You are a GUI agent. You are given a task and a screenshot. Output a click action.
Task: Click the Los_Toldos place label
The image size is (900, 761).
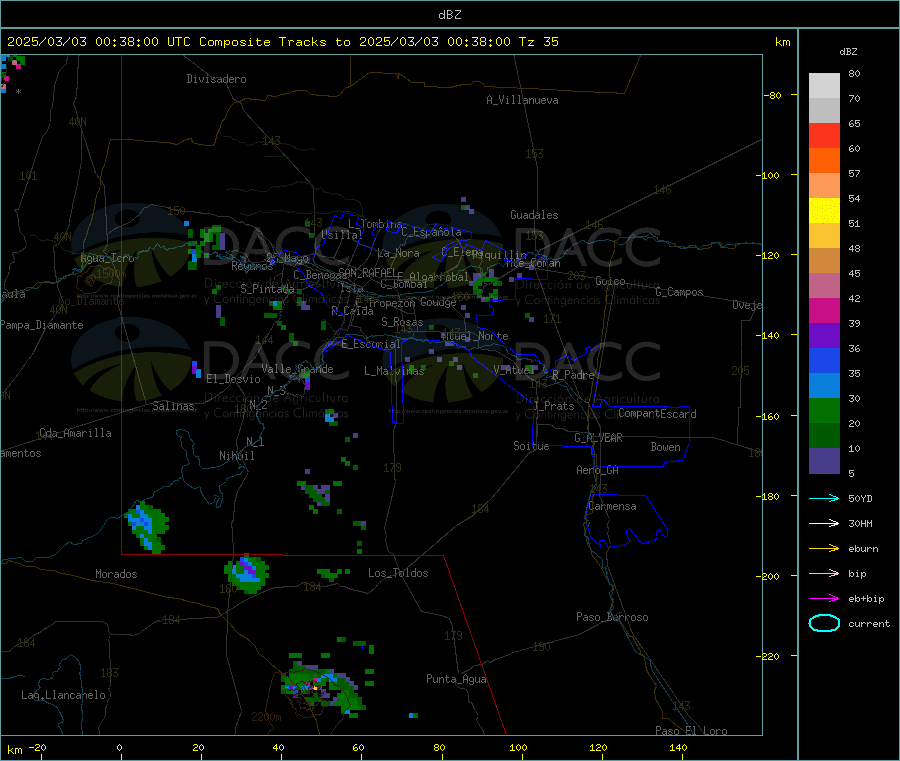398,573
